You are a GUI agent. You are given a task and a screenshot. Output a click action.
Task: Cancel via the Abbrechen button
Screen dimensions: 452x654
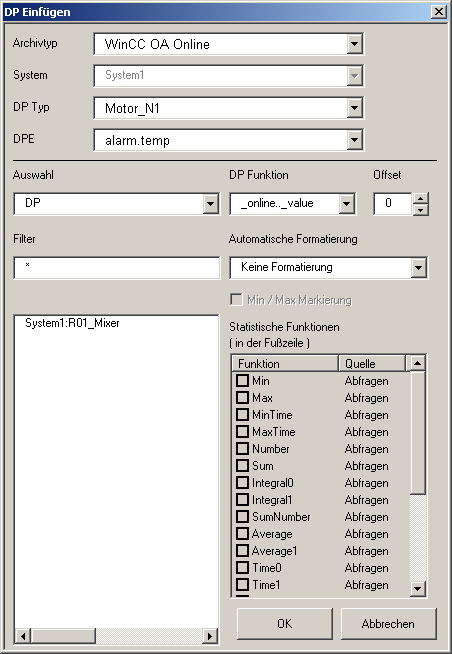388,624
